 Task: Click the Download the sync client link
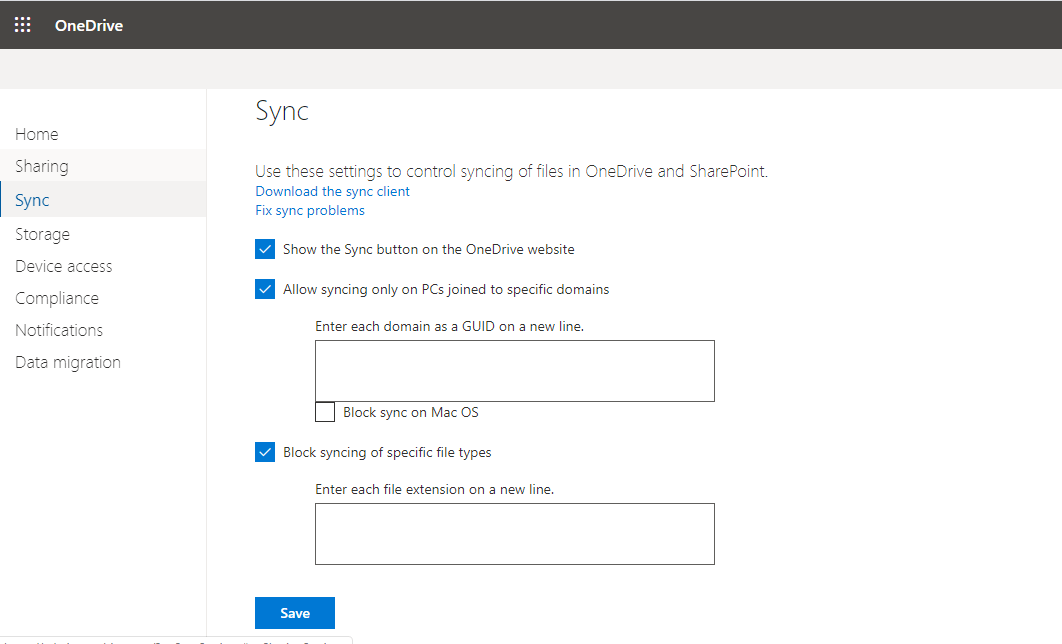[x=333, y=192]
